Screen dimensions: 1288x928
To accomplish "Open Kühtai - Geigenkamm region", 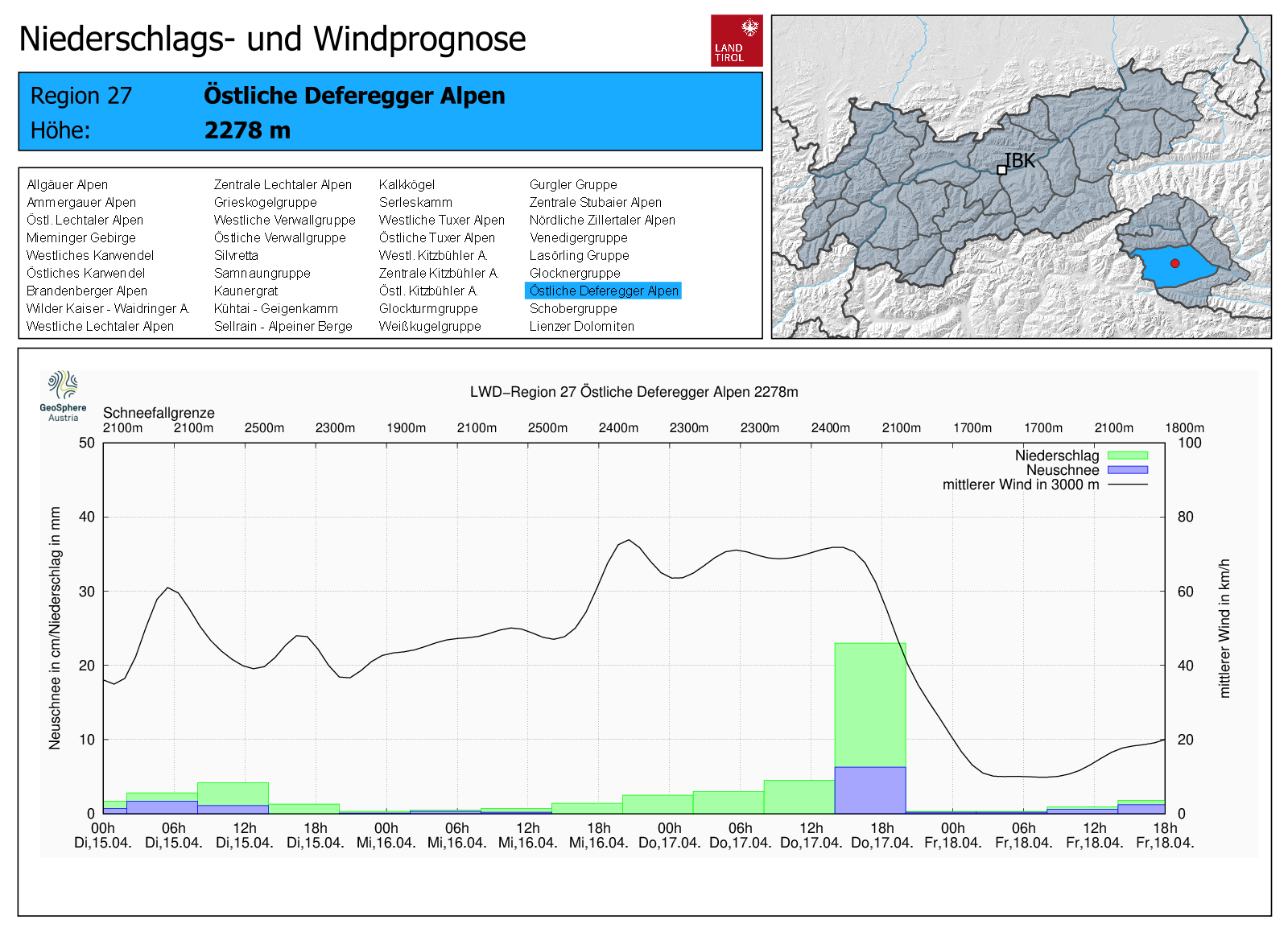I will [x=275, y=308].
